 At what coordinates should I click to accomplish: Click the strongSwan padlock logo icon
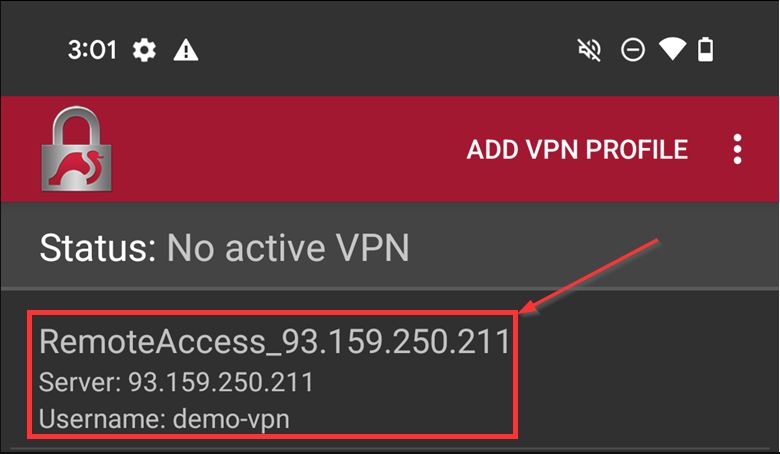click(76, 150)
